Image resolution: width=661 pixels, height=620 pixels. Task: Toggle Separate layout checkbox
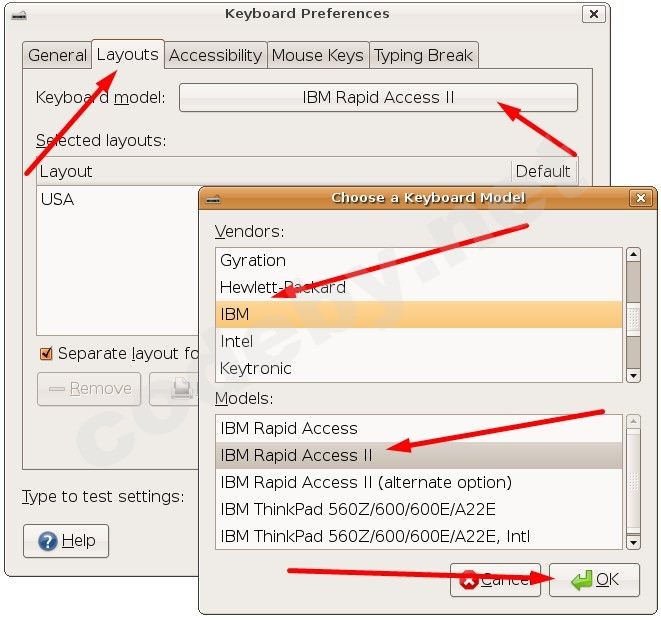(46, 353)
